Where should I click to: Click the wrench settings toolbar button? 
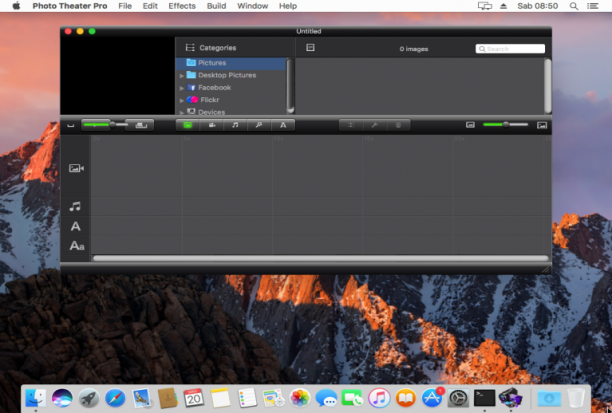tap(374, 125)
